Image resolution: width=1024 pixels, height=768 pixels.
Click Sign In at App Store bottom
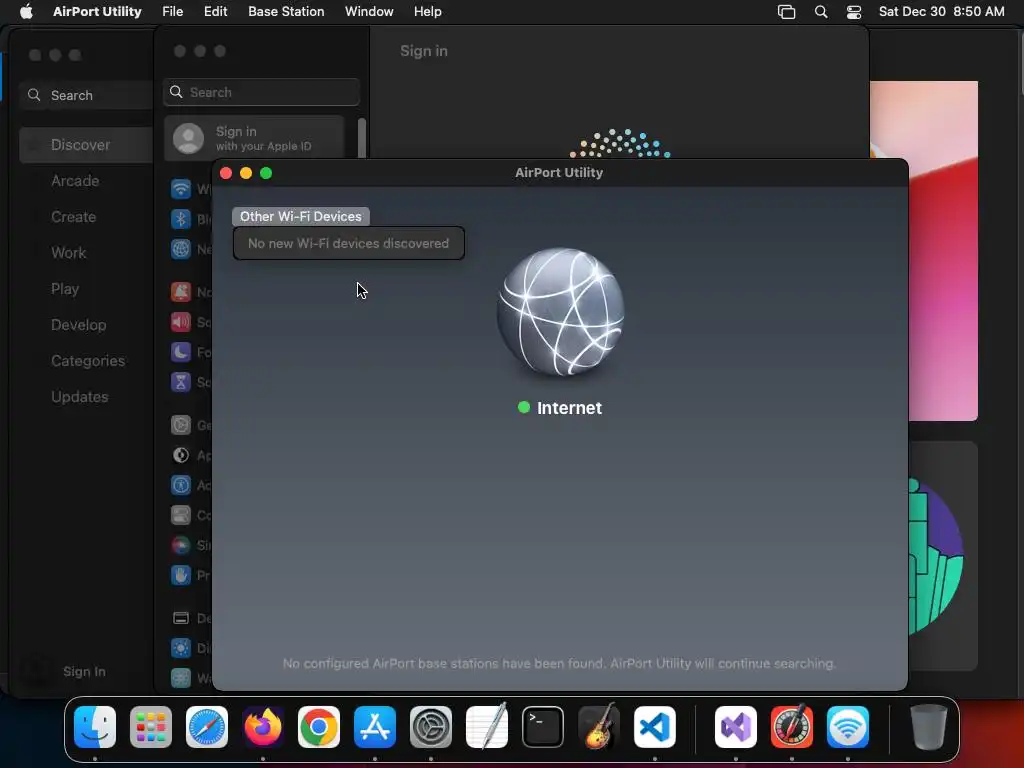click(x=84, y=671)
